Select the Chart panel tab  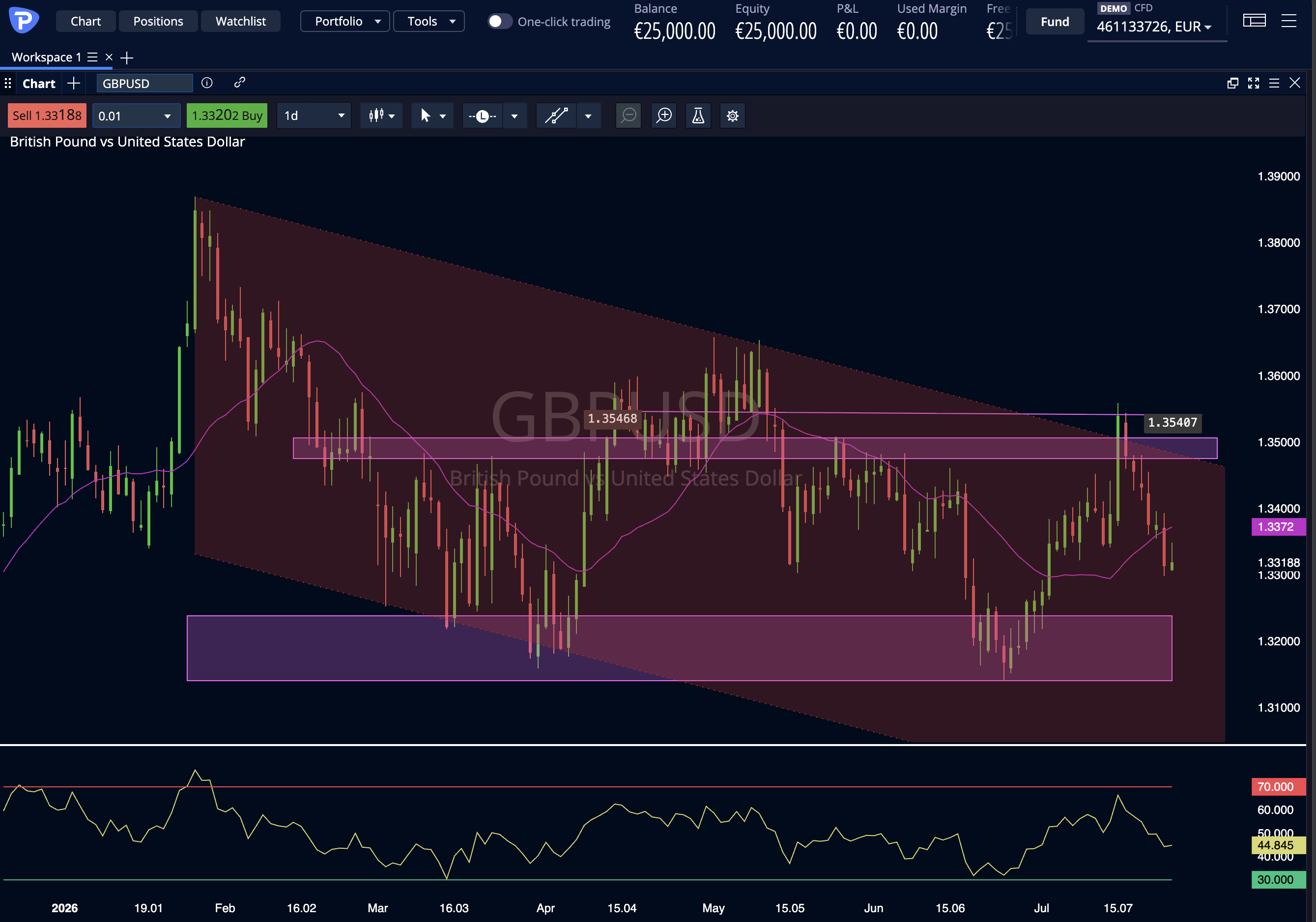(39, 84)
